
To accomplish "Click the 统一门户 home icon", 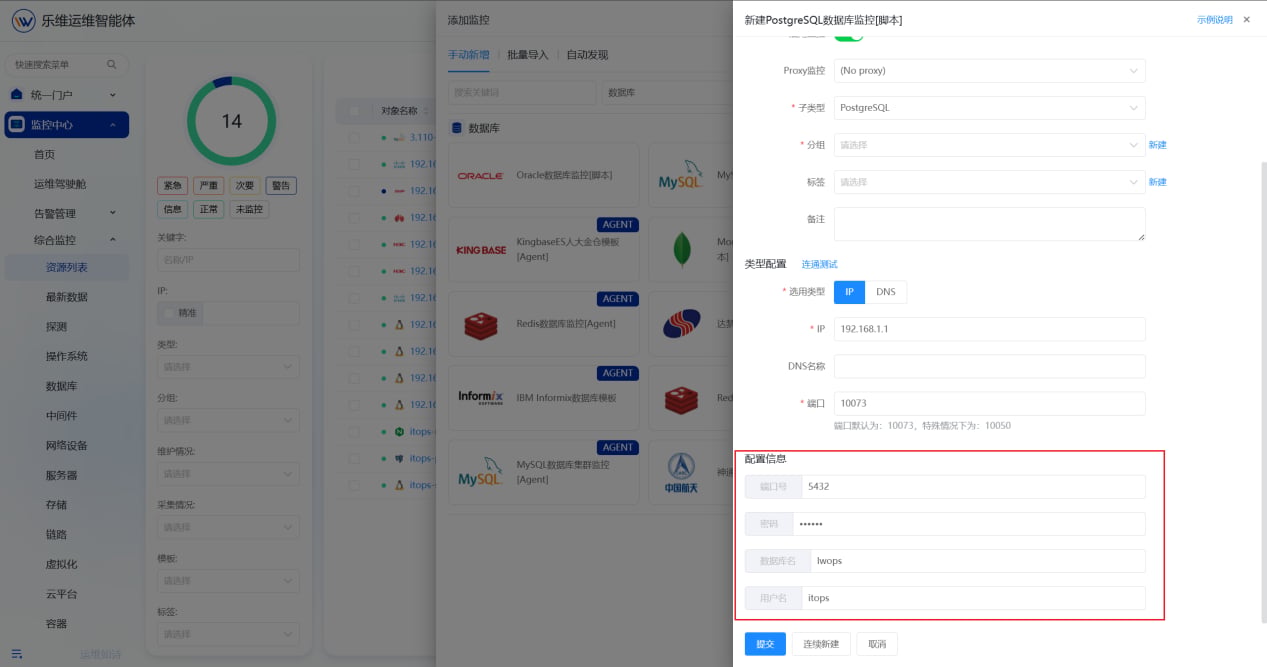I will click(x=17, y=95).
